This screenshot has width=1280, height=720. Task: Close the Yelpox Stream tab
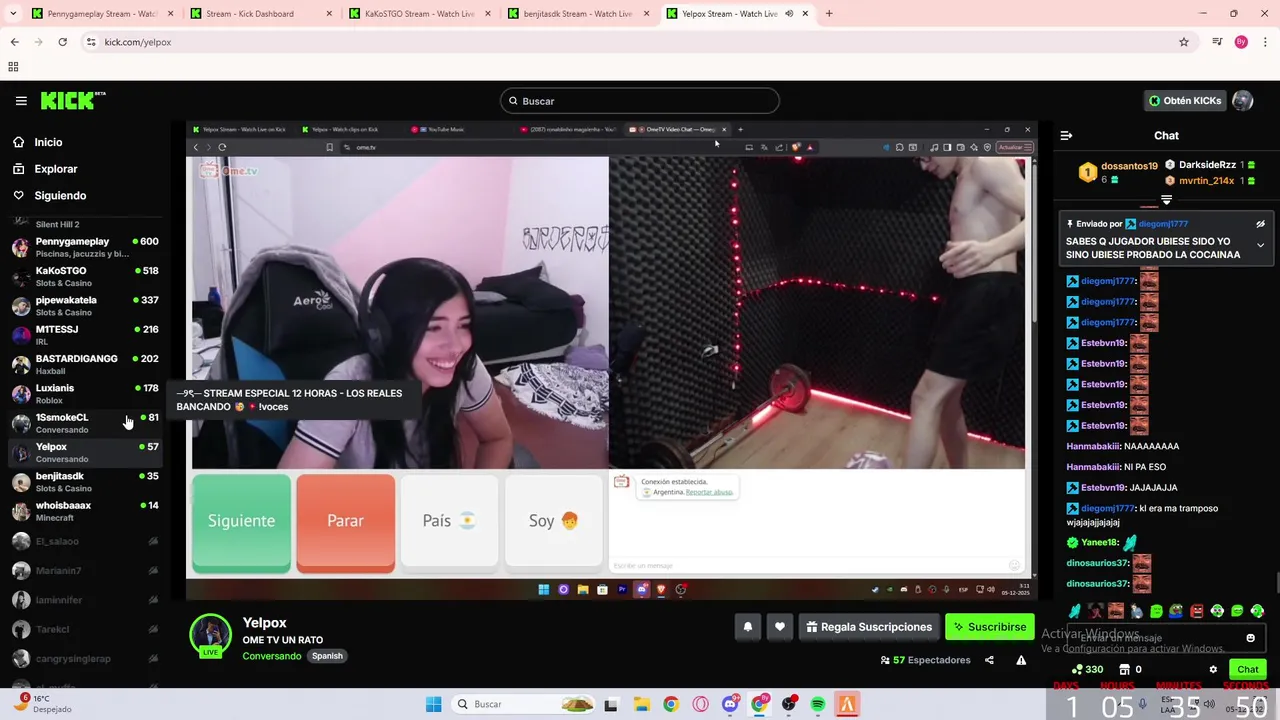click(x=805, y=14)
